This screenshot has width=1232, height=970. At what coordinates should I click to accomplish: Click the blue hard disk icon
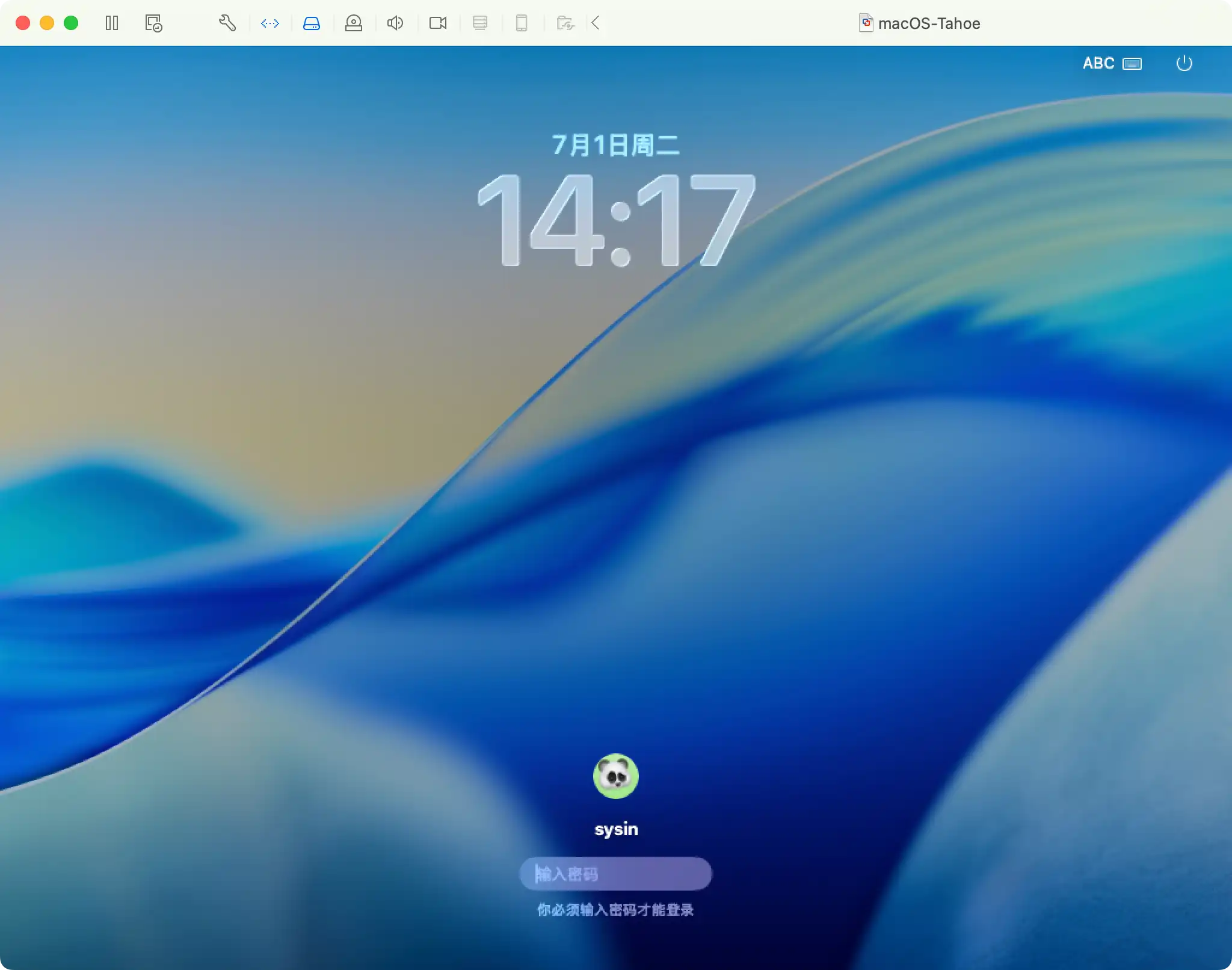(312, 23)
